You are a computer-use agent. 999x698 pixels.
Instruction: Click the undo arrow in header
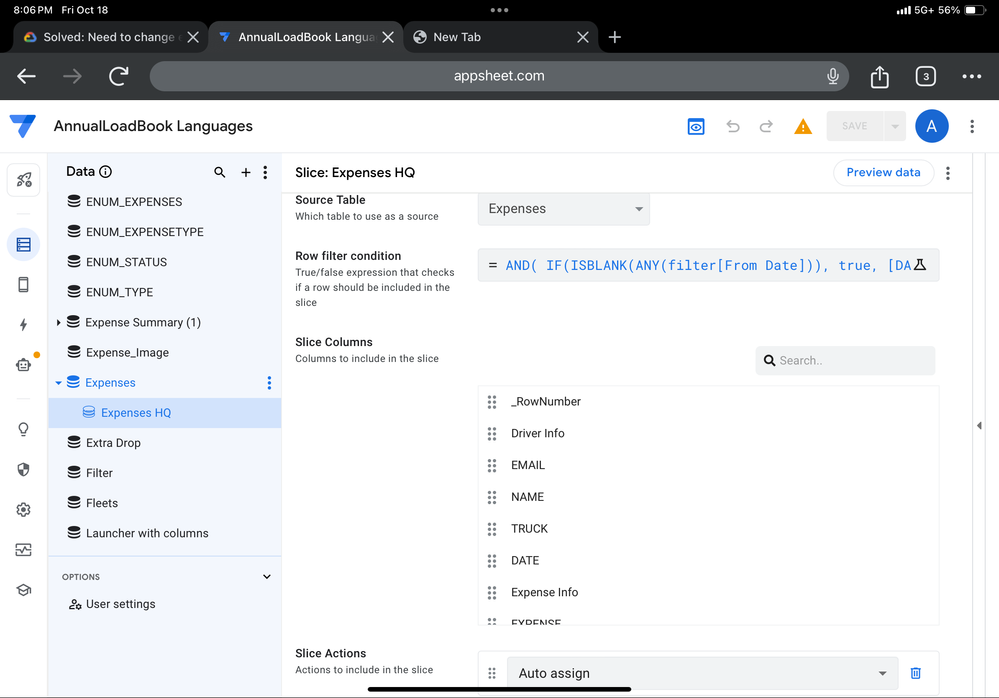pyautogui.click(x=733, y=126)
